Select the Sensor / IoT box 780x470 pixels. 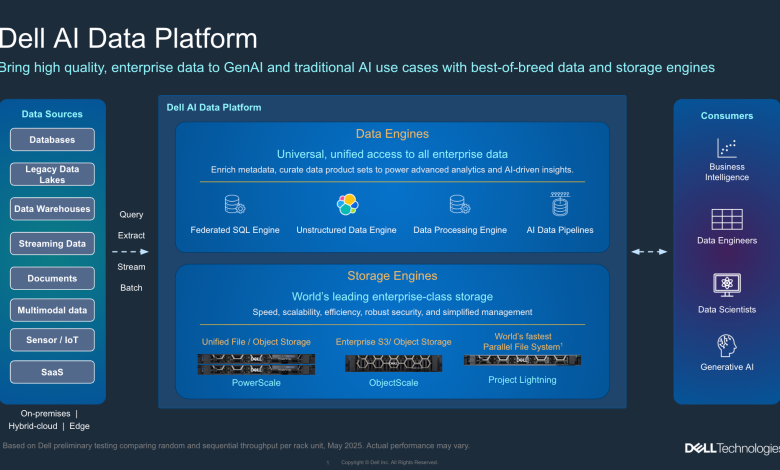pos(52,340)
